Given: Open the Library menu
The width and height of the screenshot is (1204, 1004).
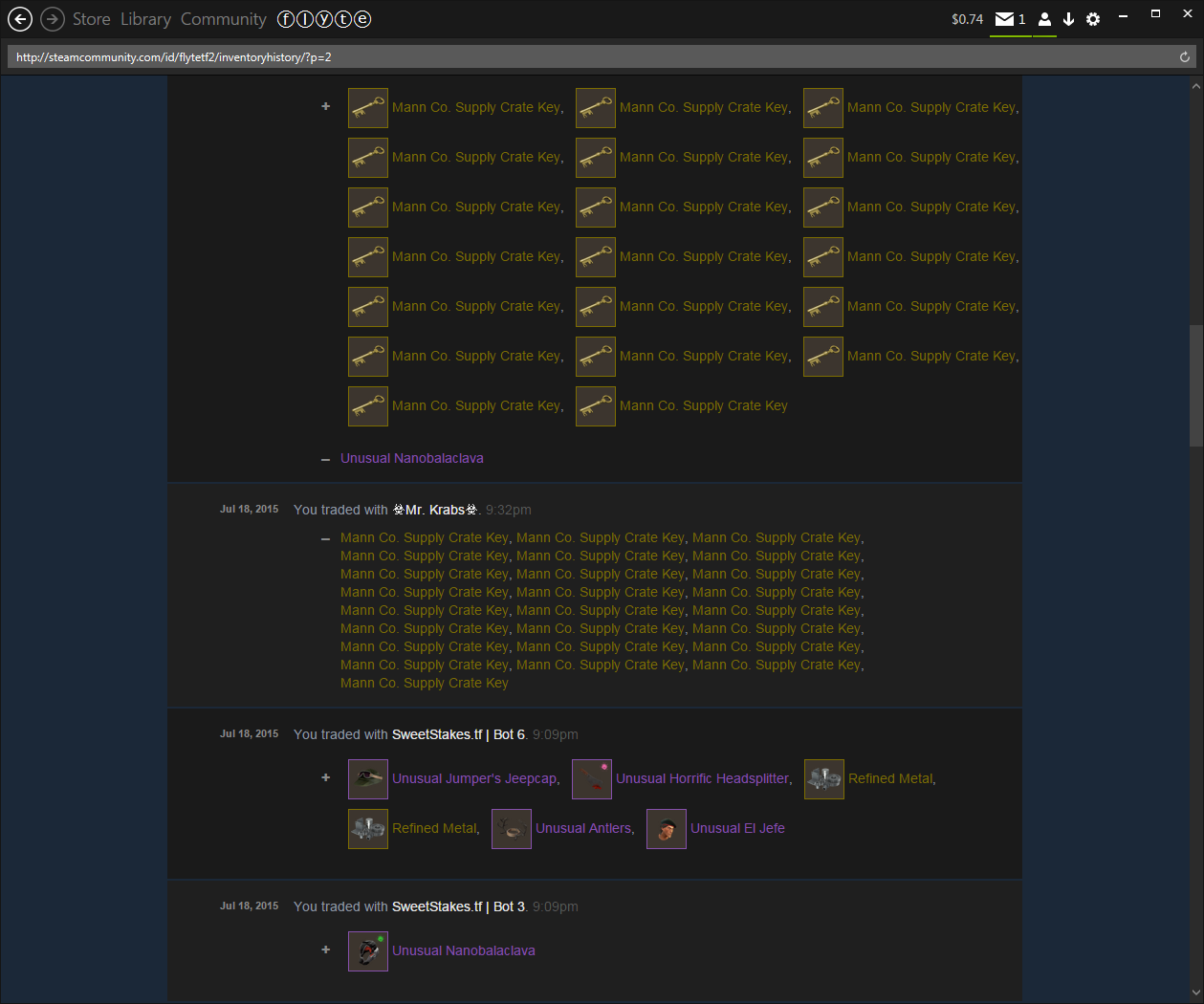Looking at the screenshot, I should 145,19.
